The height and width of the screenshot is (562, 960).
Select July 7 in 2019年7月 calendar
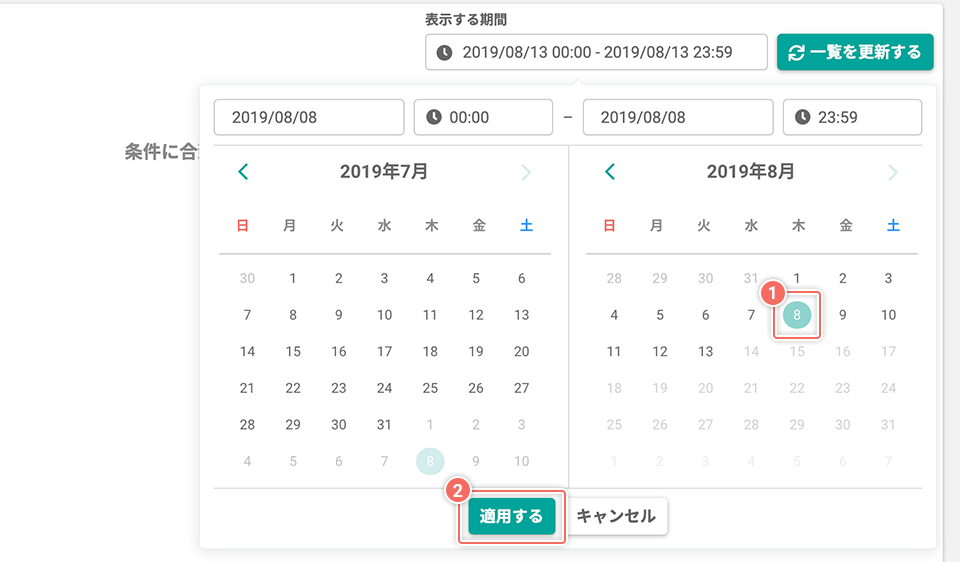coord(247,315)
